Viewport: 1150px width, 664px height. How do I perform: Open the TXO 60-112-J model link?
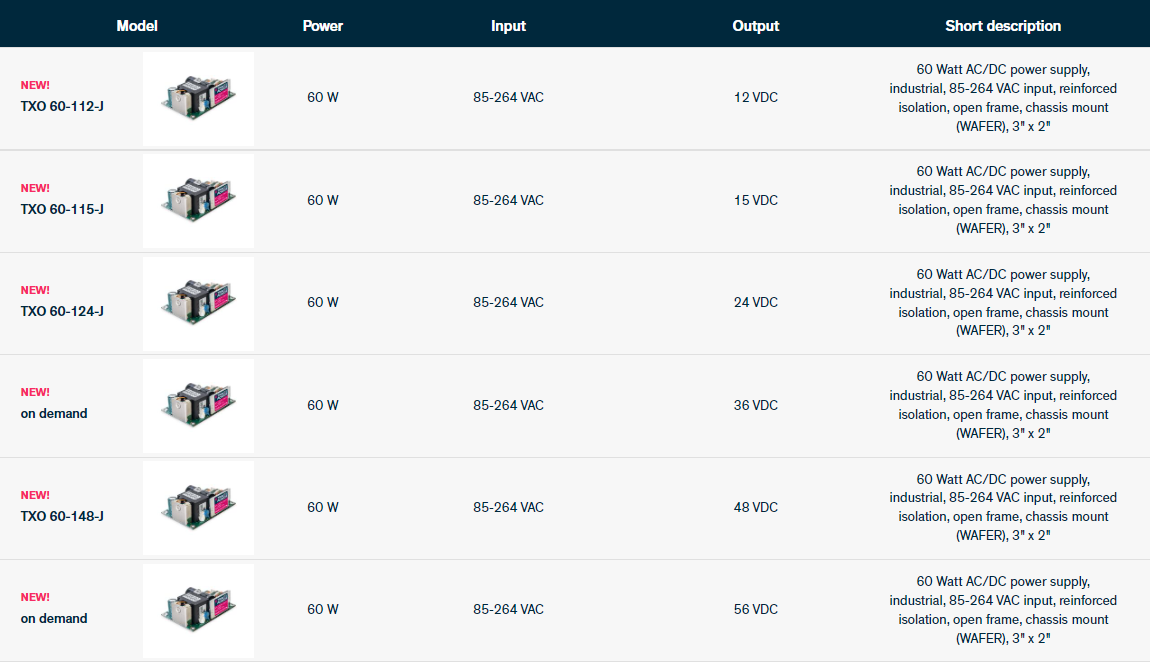coord(62,105)
